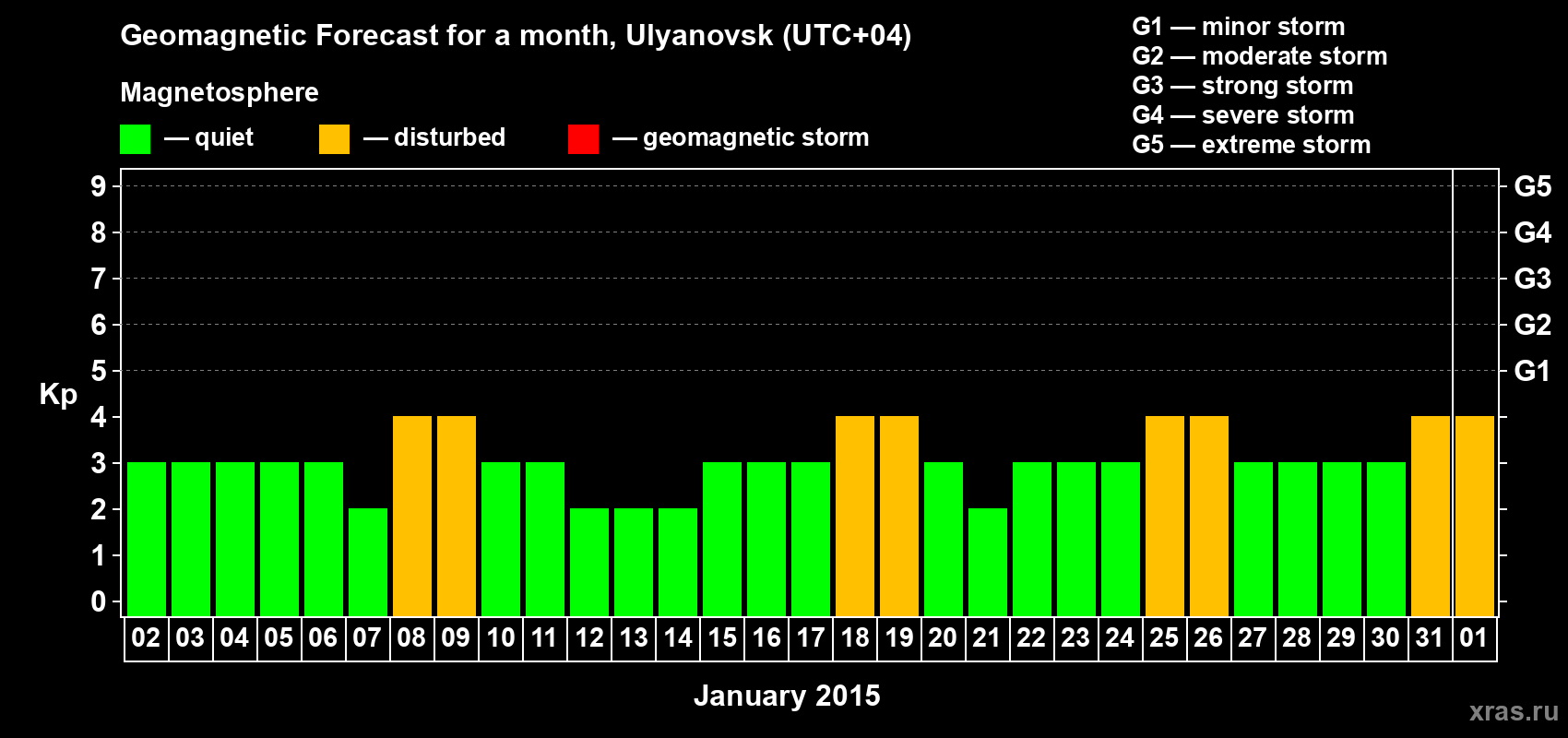
Task: Click the G2 right axis label
Action: 1533,325
